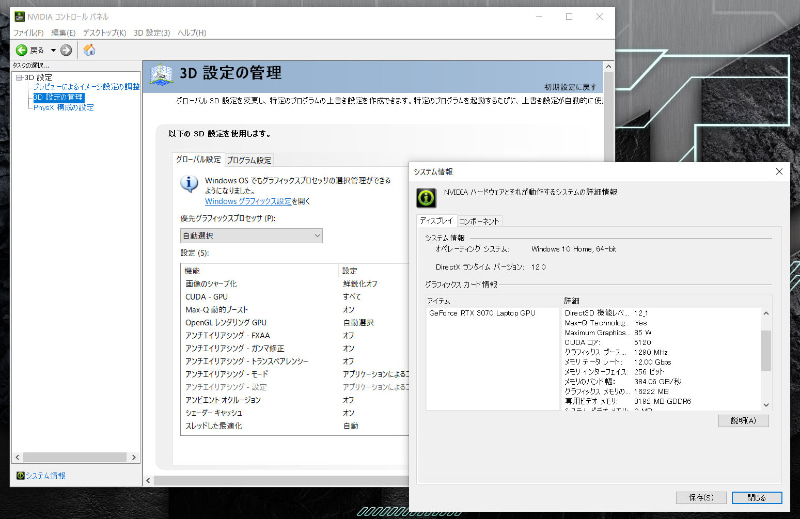Click the Home icon in toolbar
800x519 pixels.
[x=89, y=50]
